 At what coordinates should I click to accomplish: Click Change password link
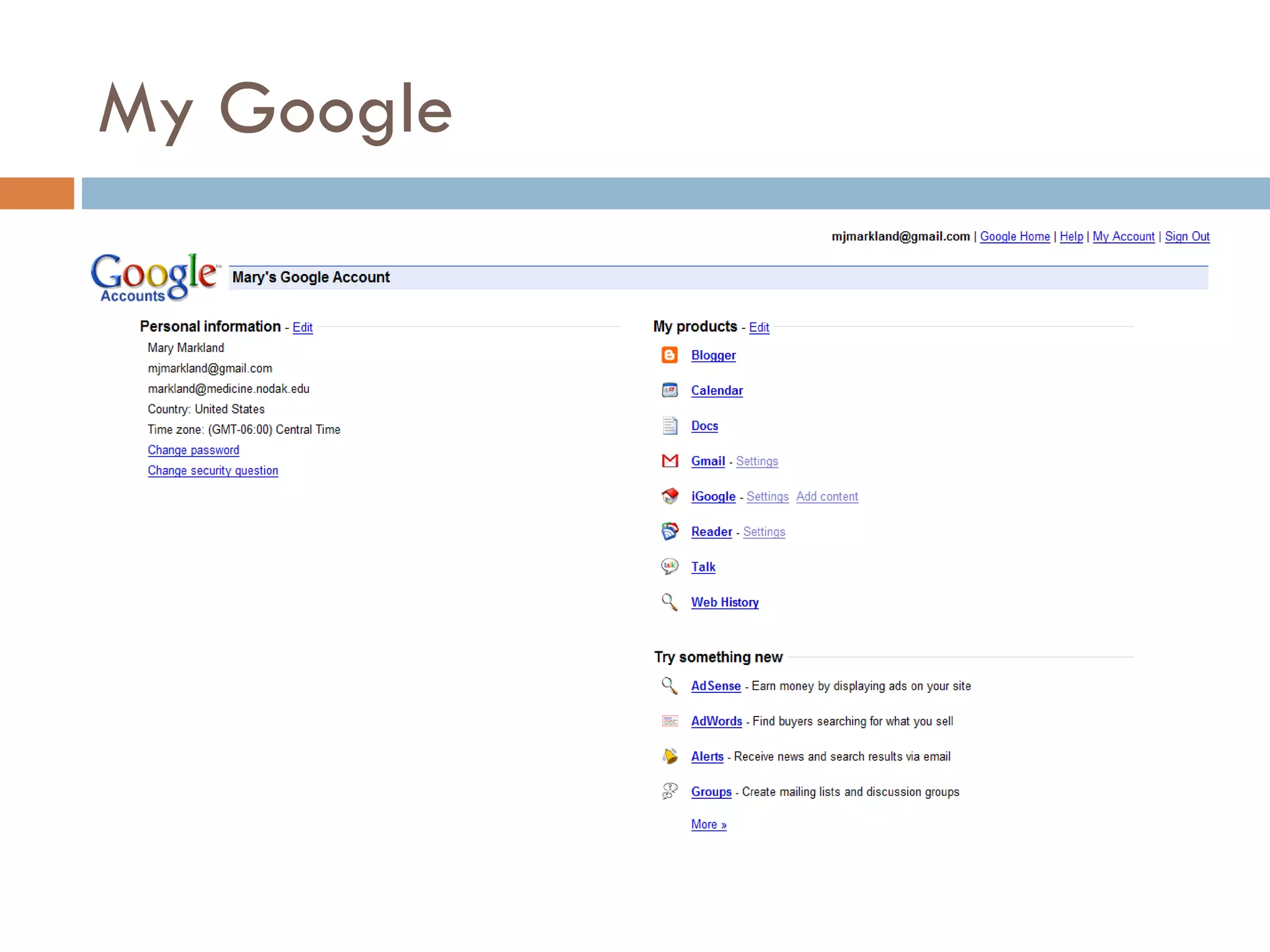click(x=193, y=450)
